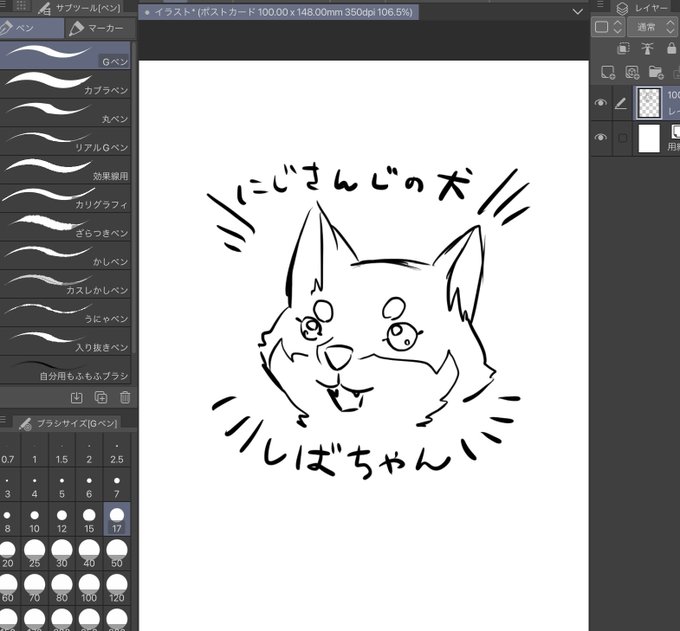Create a new layer folder
The image size is (680, 631).
pos(656,72)
